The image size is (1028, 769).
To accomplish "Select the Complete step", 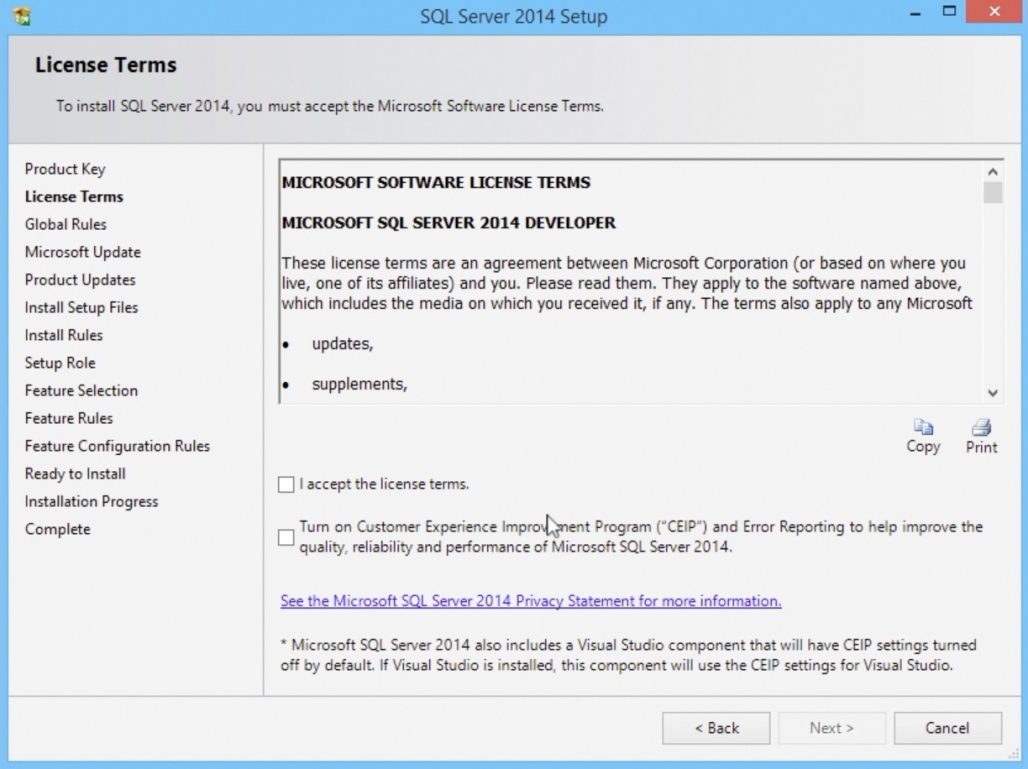I will click(x=58, y=529).
